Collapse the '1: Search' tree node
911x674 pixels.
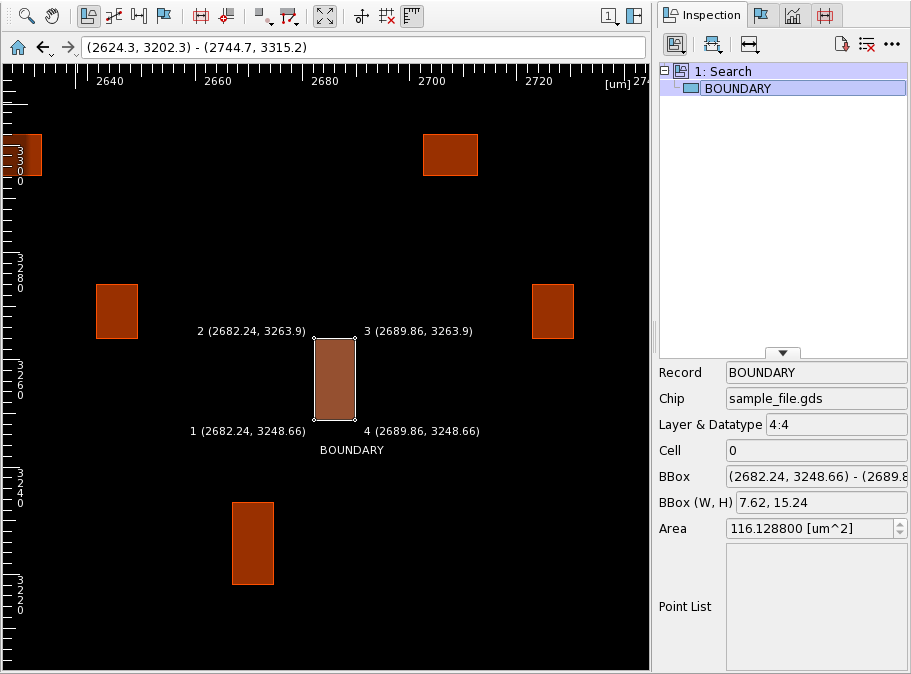point(665,71)
